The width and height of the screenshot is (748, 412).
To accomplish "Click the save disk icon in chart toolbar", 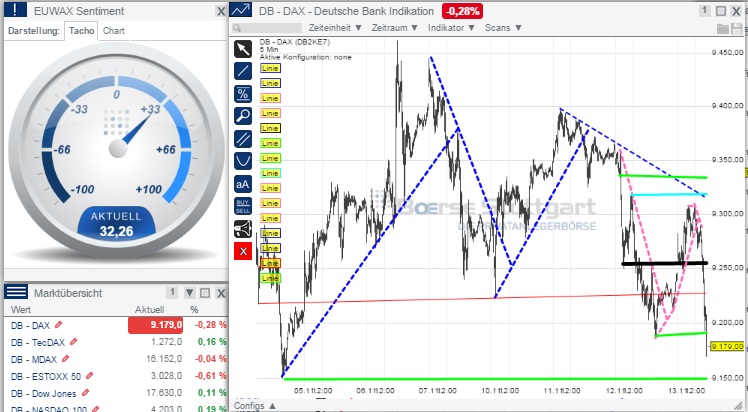I will click(736, 29).
